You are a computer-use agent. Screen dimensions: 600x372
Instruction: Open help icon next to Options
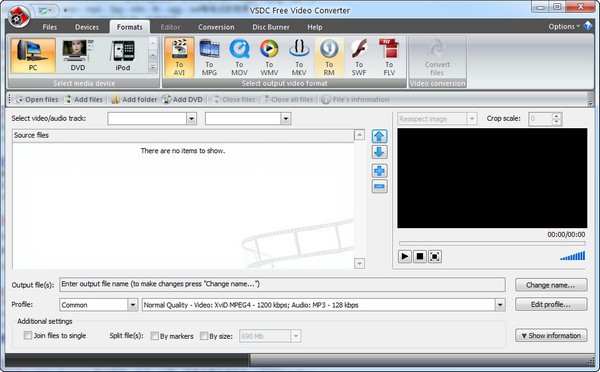pyautogui.click(x=588, y=26)
